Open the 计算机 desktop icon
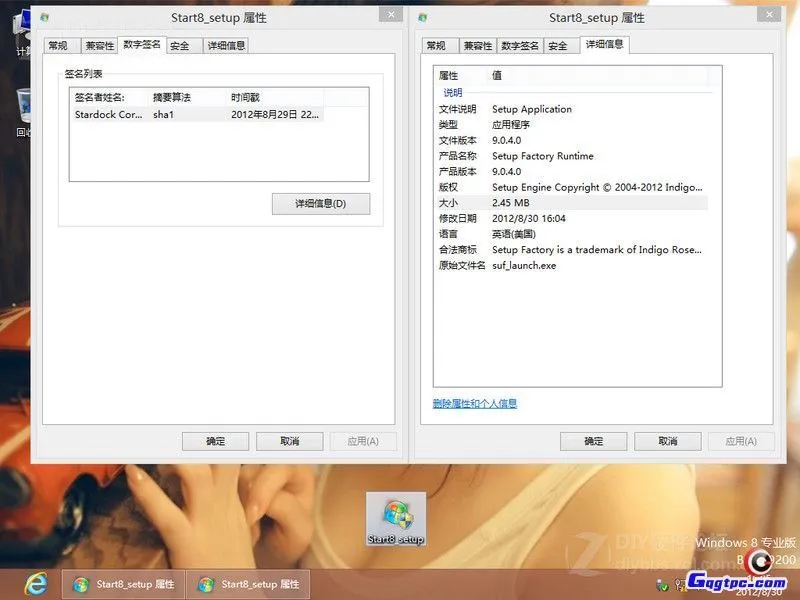The height and width of the screenshot is (600, 800). (x=22, y=18)
